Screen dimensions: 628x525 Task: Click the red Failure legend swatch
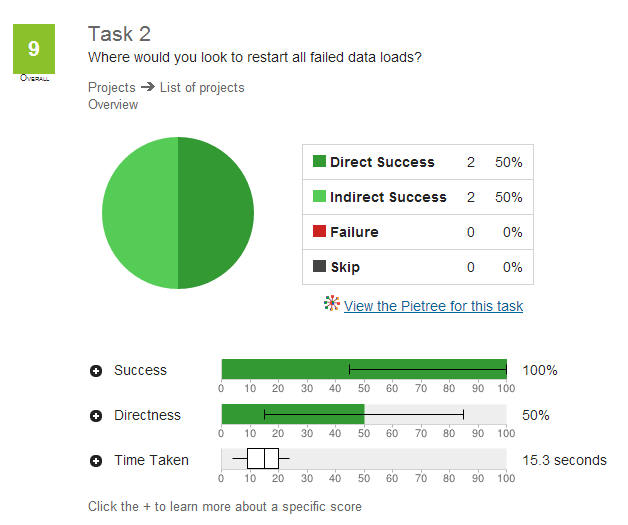point(319,231)
